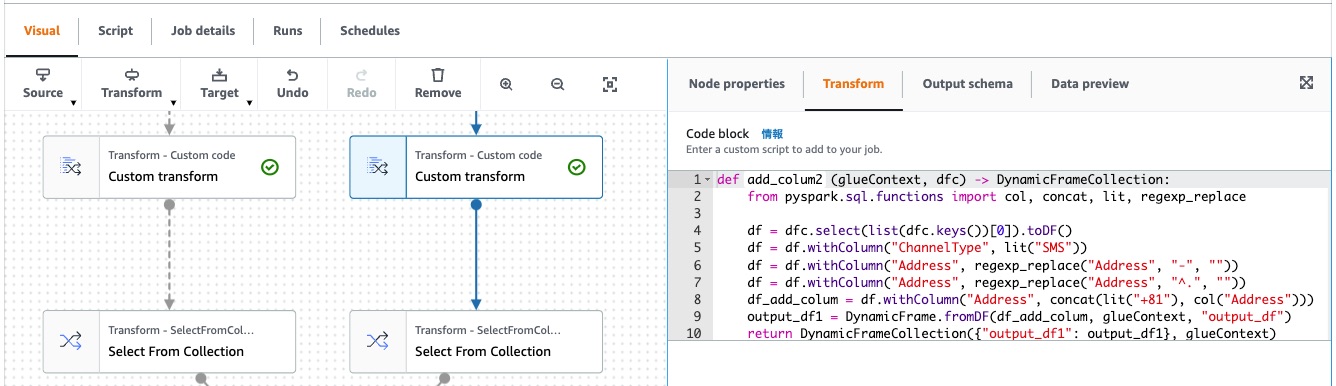Click the gray output dot of unselected Custom transform
Image resolution: width=1336 pixels, height=386 pixels.
click(x=169, y=204)
